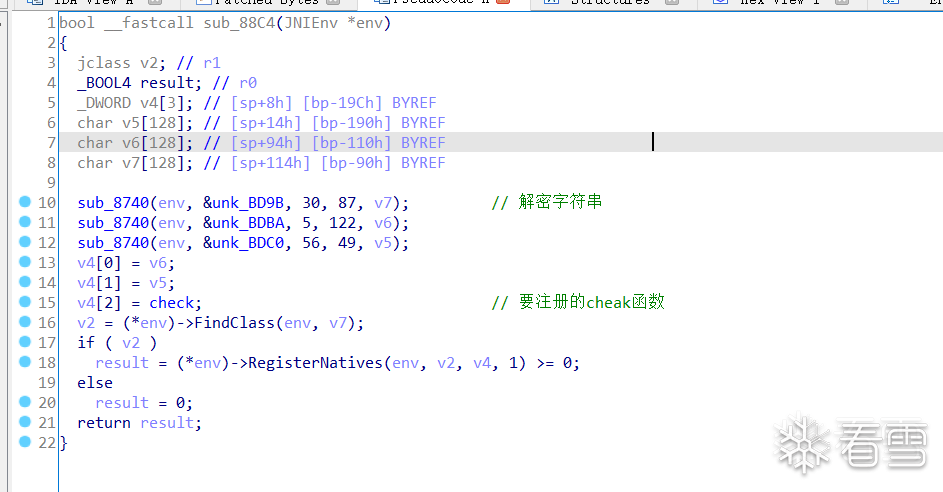
Task: Toggle breakpoint dot on line 14
Action: (25, 281)
